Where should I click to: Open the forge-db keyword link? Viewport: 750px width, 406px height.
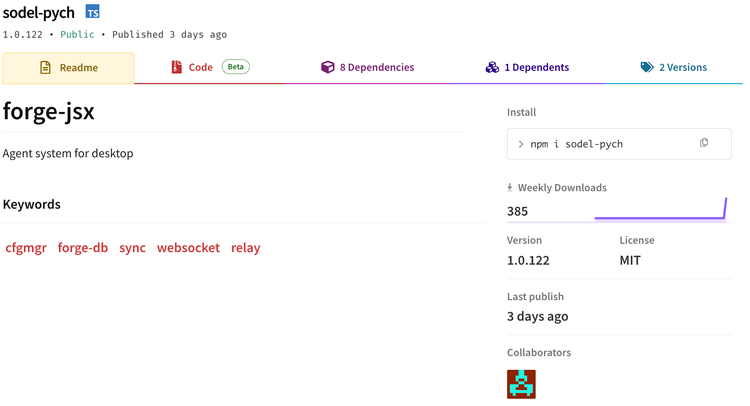(x=83, y=248)
